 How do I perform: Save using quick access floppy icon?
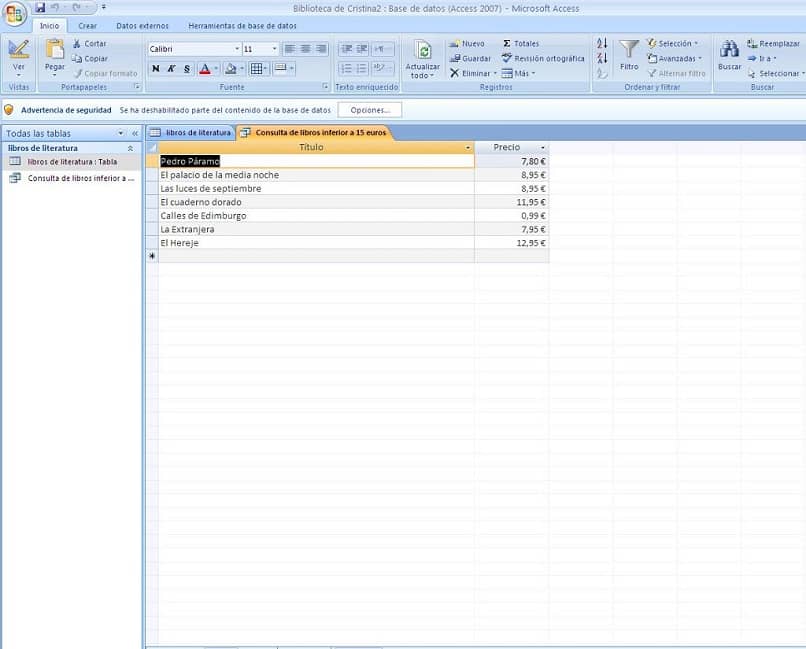40,7
